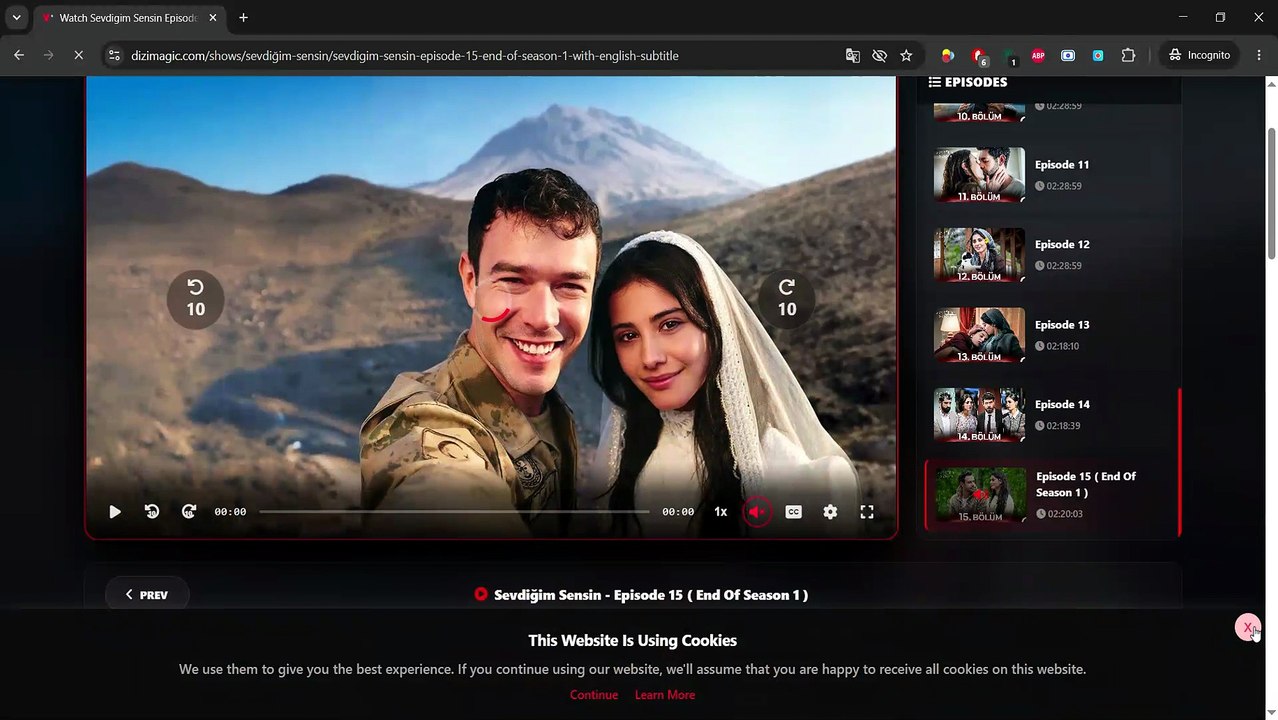Click the third-party cookies blocked eye icon
The height and width of the screenshot is (720, 1278).
[x=879, y=55]
